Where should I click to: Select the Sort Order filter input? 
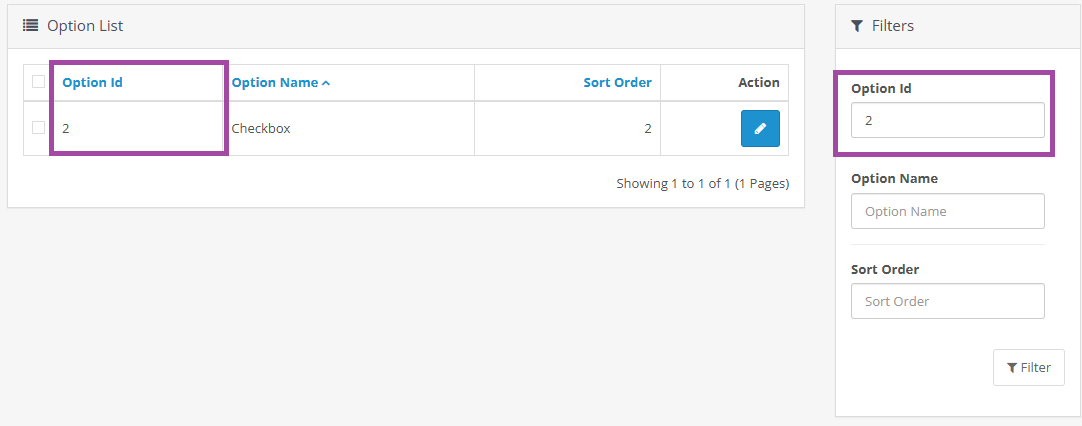click(947, 301)
